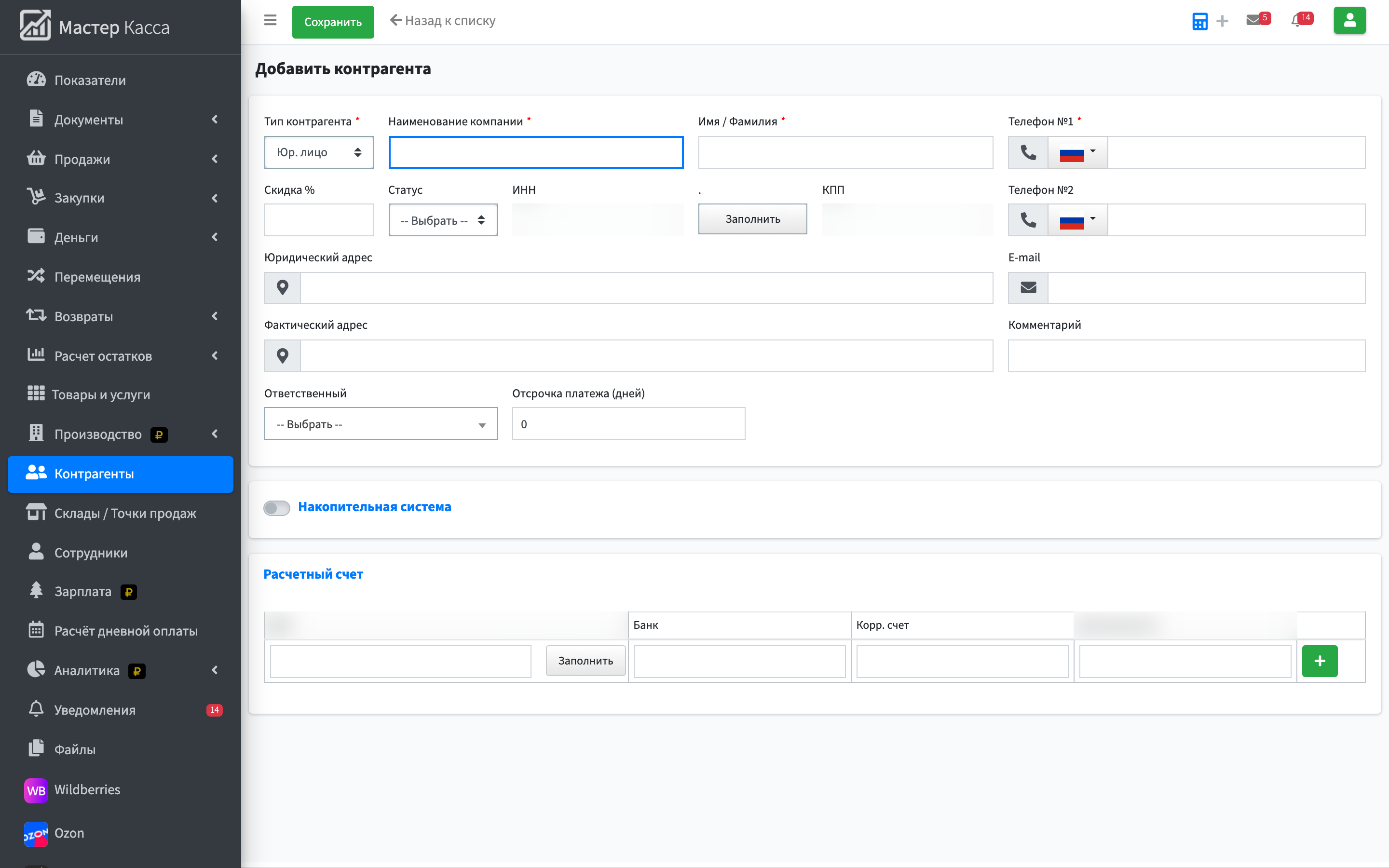Toggle the Накопительная система switch
This screenshot has height=868, width=1389.
coord(277,508)
